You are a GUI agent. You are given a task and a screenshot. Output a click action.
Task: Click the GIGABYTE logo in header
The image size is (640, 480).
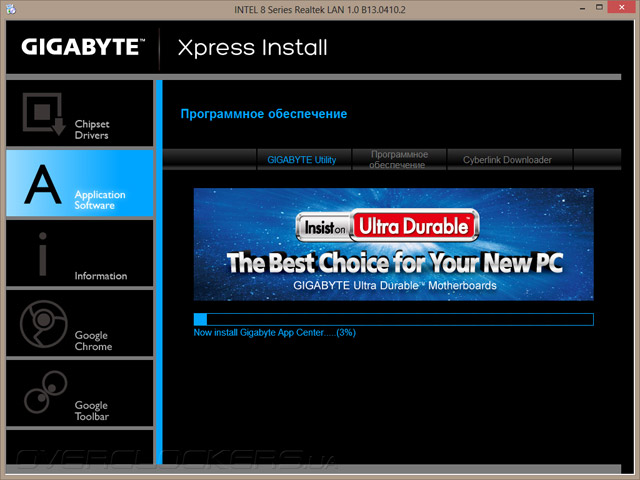[x=83, y=47]
